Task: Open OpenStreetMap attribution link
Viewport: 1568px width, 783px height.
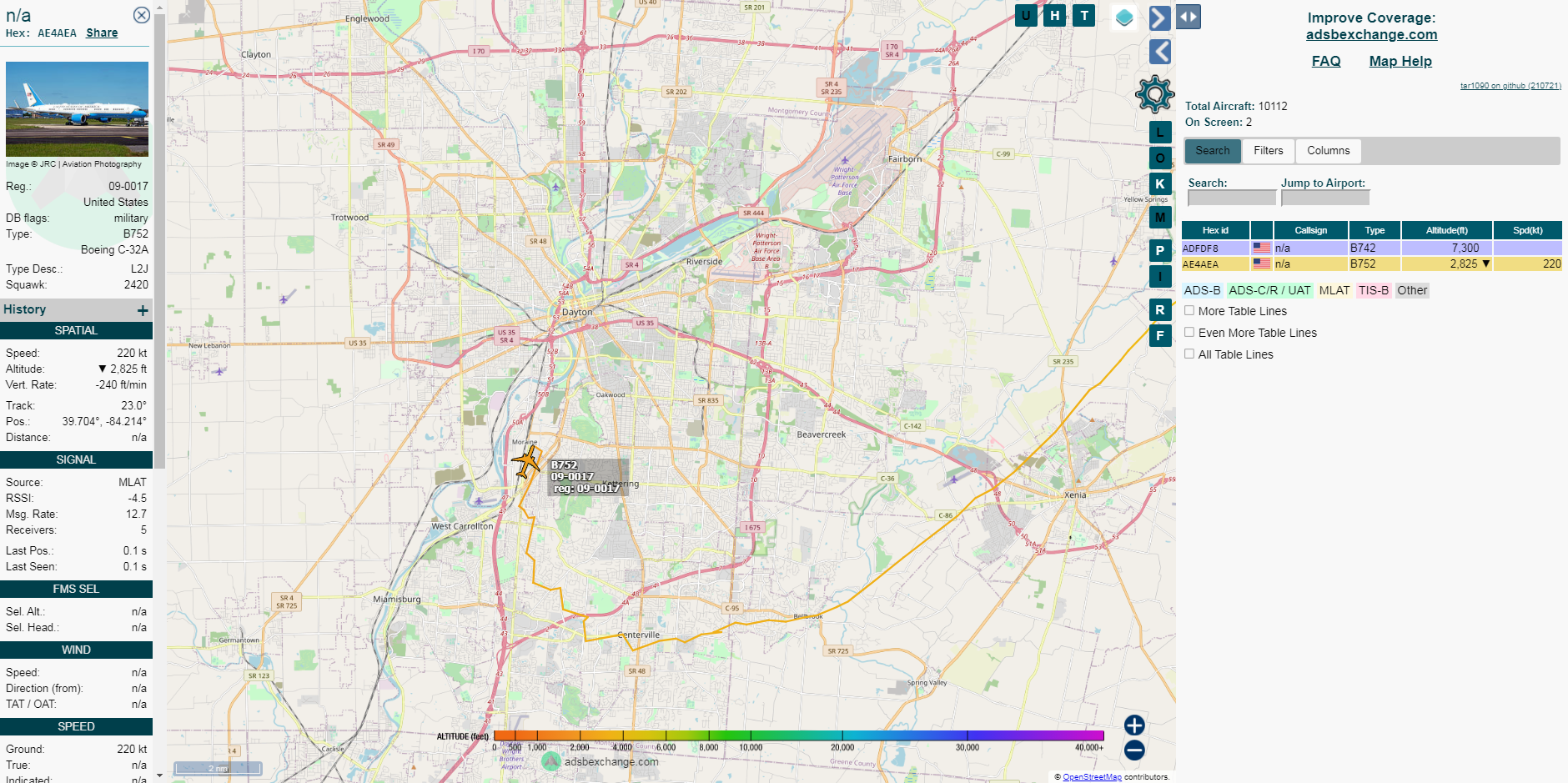Action: coord(1092,777)
